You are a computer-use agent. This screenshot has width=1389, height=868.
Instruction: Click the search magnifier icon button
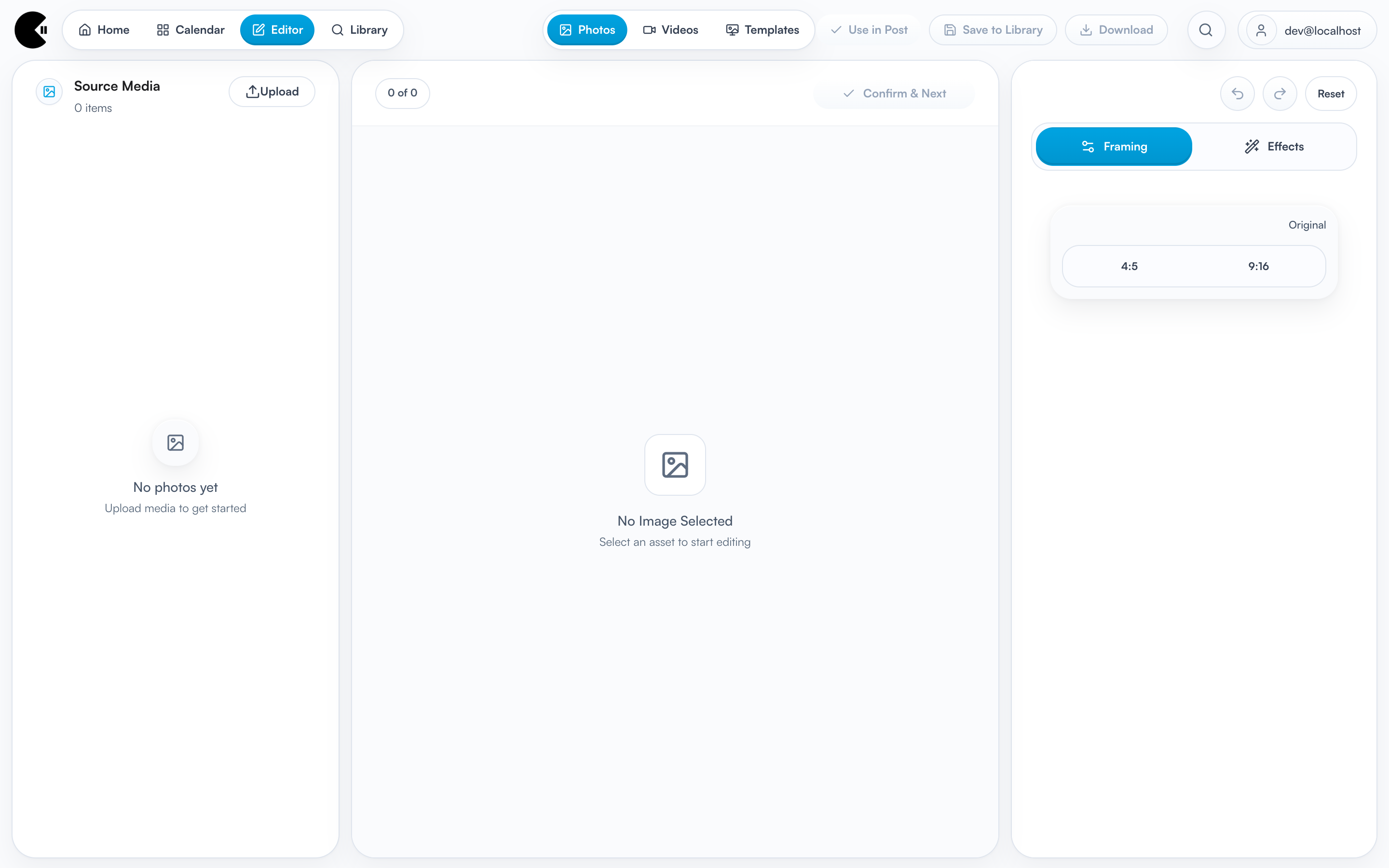click(x=1206, y=30)
